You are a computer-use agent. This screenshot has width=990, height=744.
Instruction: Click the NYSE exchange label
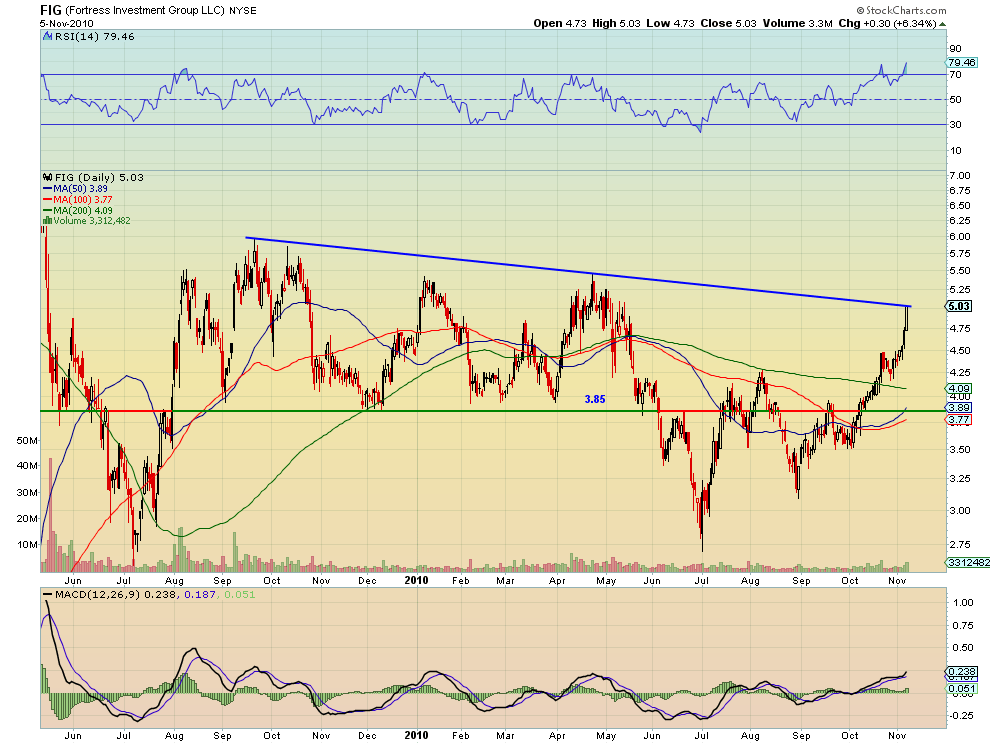[x=242, y=11]
